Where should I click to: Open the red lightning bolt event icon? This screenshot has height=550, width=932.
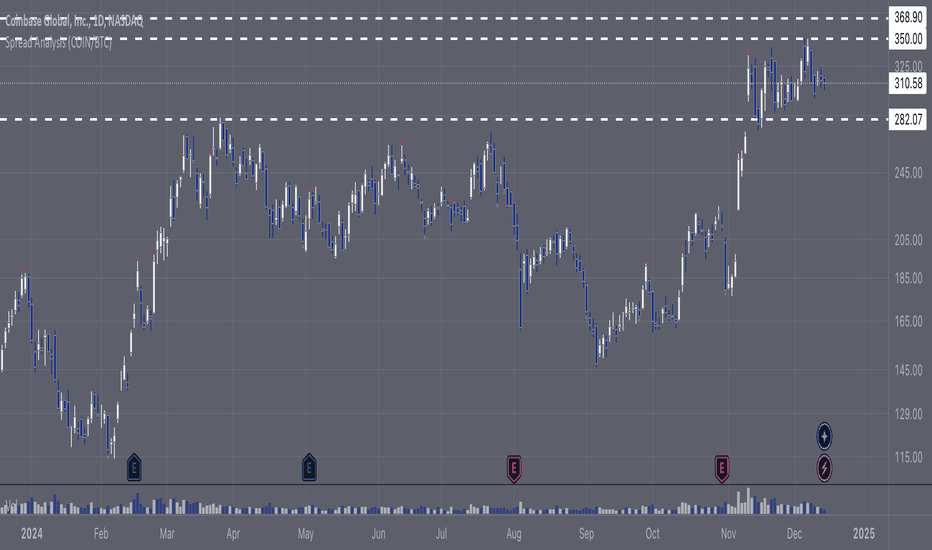click(824, 468)
